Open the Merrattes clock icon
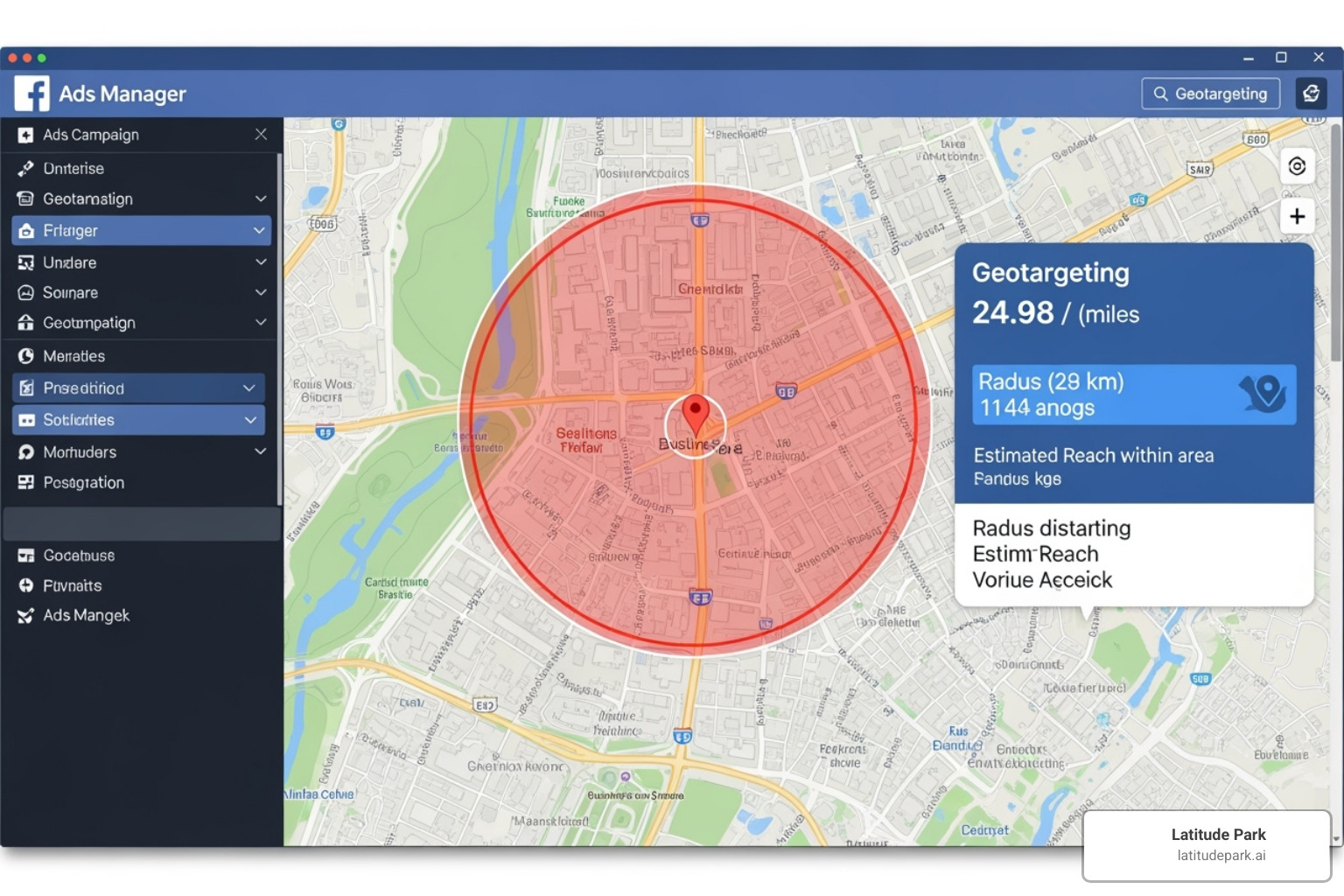This screenshot has height=896, width=1344. (25, 355)
